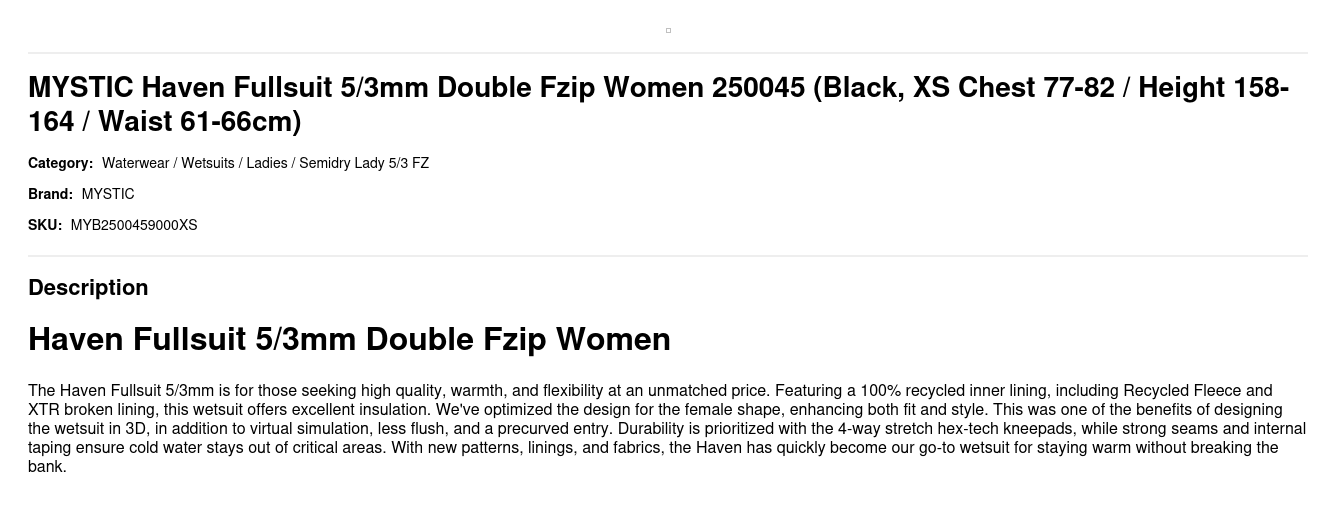Click the 'Haven Fullsuit 5/3mm Double Fzip Women' subheading
The image size is (1328, 525).
pyautogui.click(x=349, y=339)
